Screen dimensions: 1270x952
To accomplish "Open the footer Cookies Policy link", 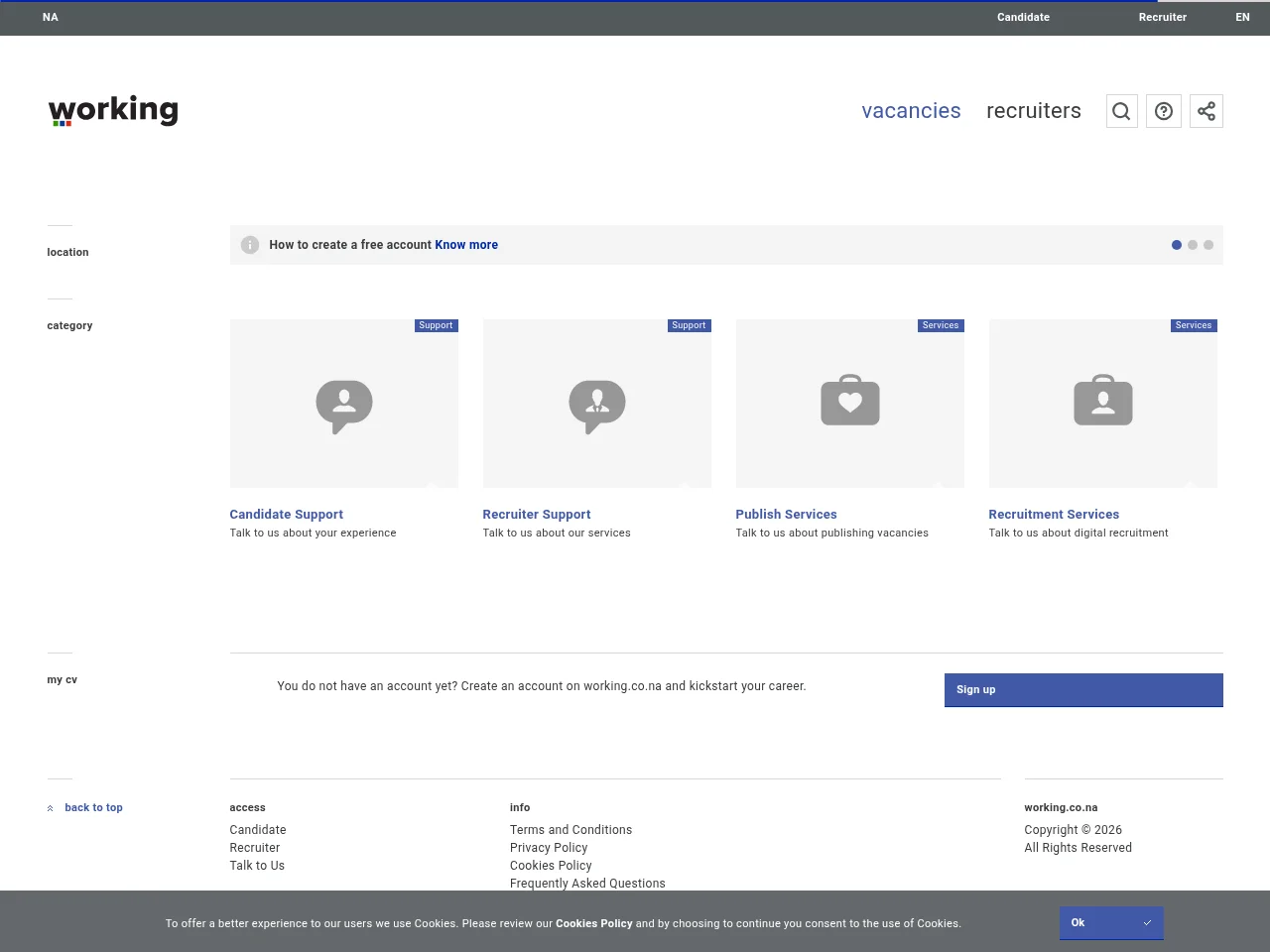I will click(x=551, y=866).
